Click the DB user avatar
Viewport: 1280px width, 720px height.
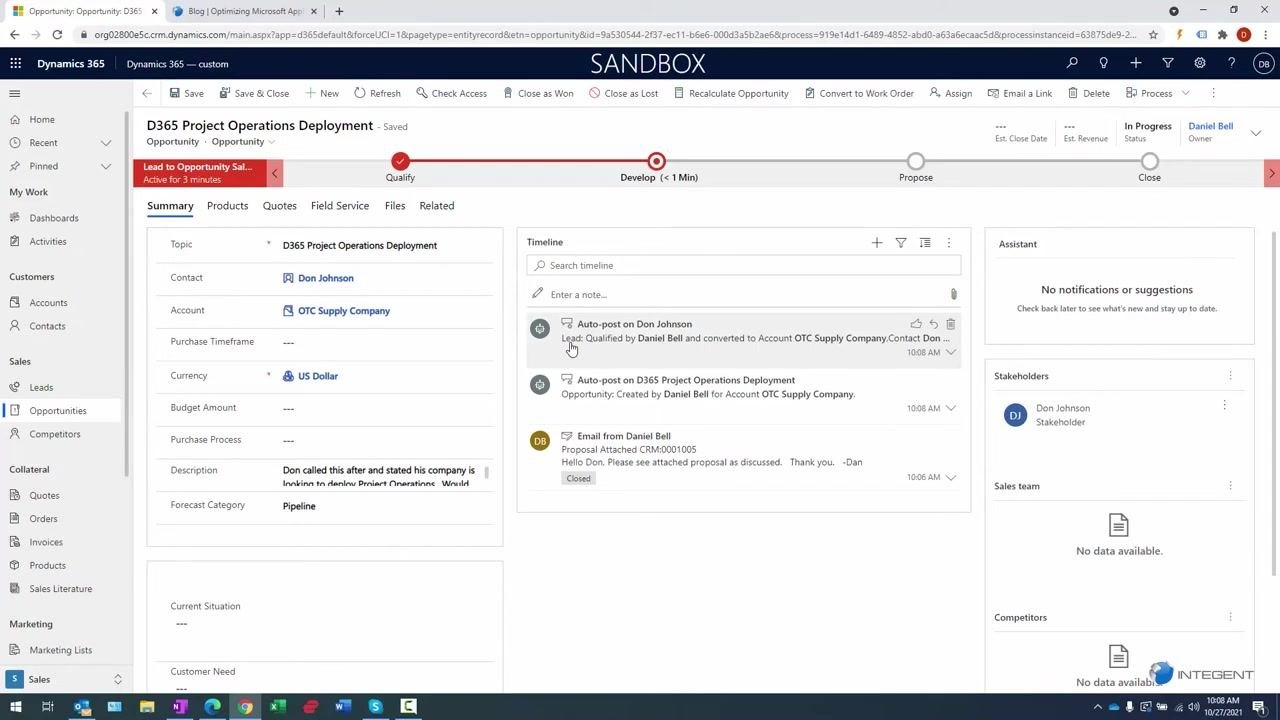pyautogui.click(x=1264, y=63)
